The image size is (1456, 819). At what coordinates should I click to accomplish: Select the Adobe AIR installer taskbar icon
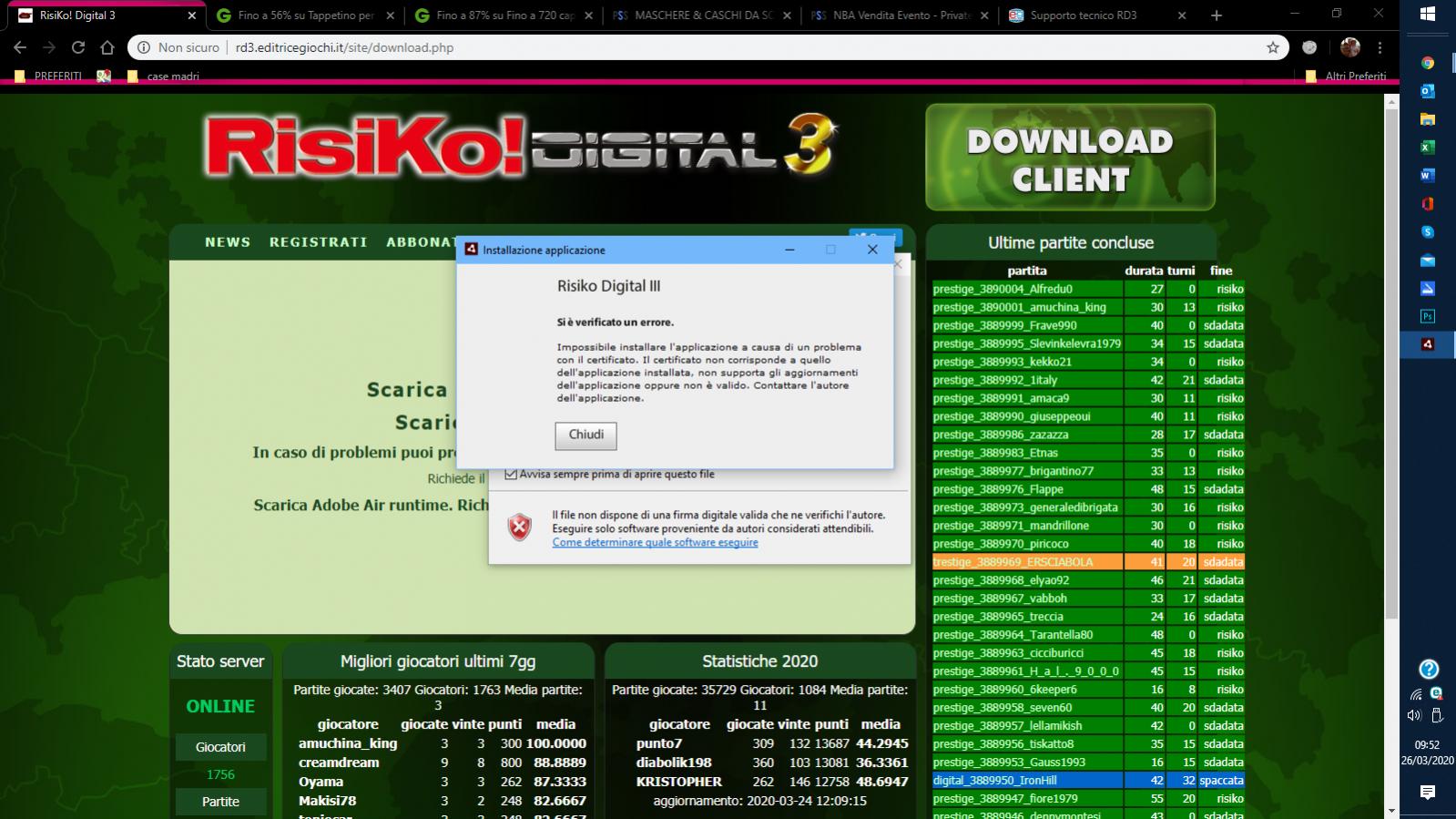click(1428, 344)
